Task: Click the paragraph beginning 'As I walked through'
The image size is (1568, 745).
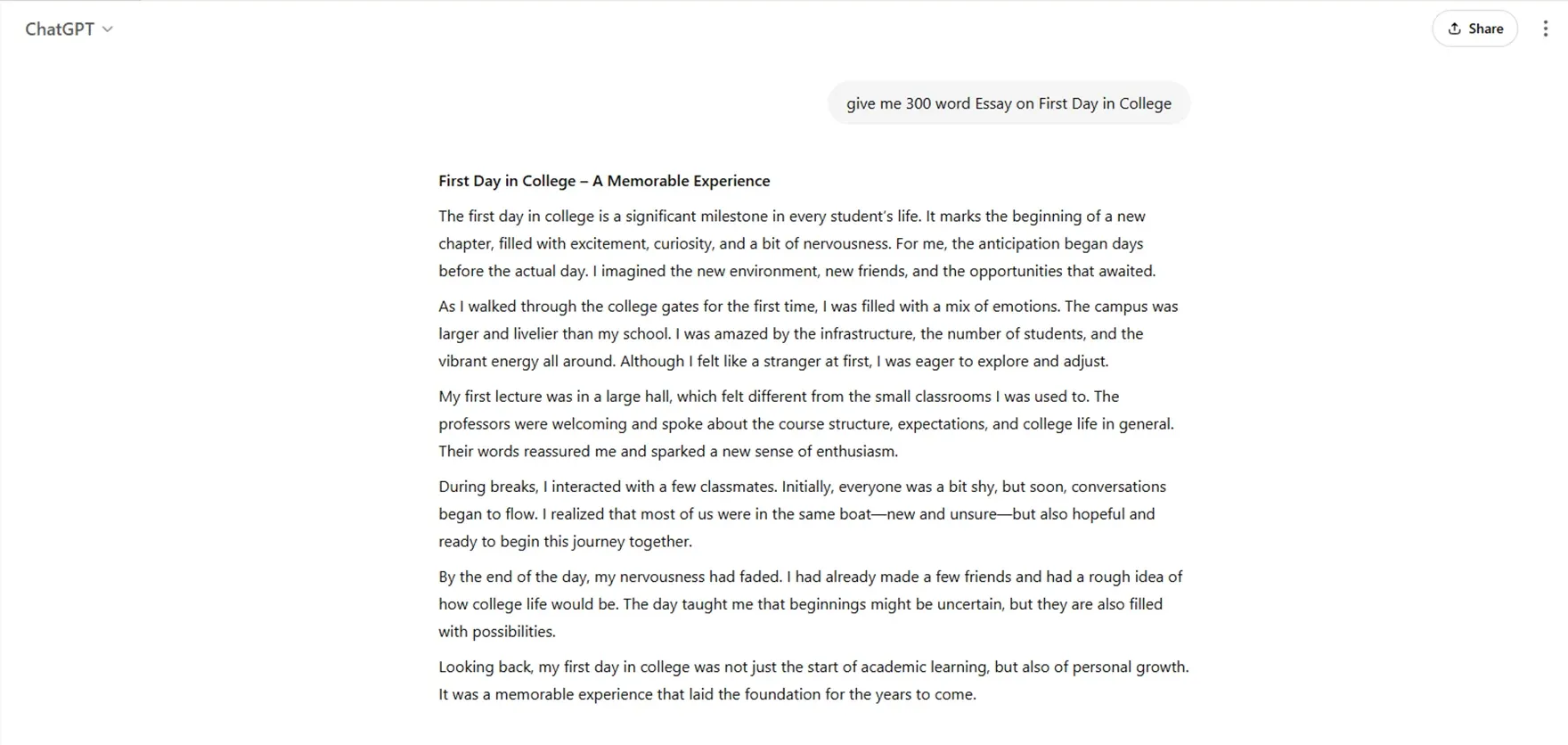Action: [x=808, y=333]
